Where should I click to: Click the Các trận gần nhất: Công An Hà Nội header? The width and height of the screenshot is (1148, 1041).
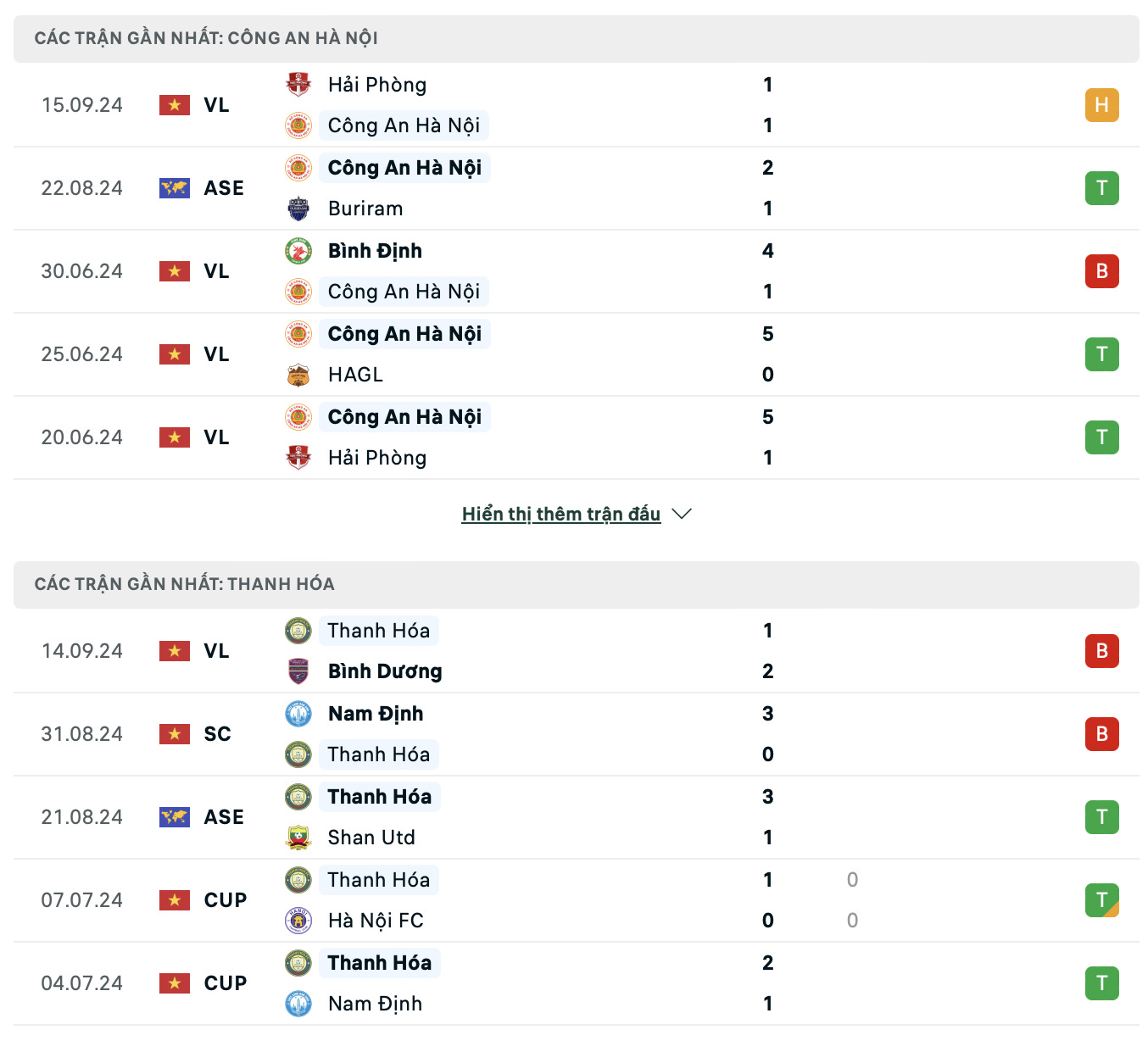(x=206, y=38)
